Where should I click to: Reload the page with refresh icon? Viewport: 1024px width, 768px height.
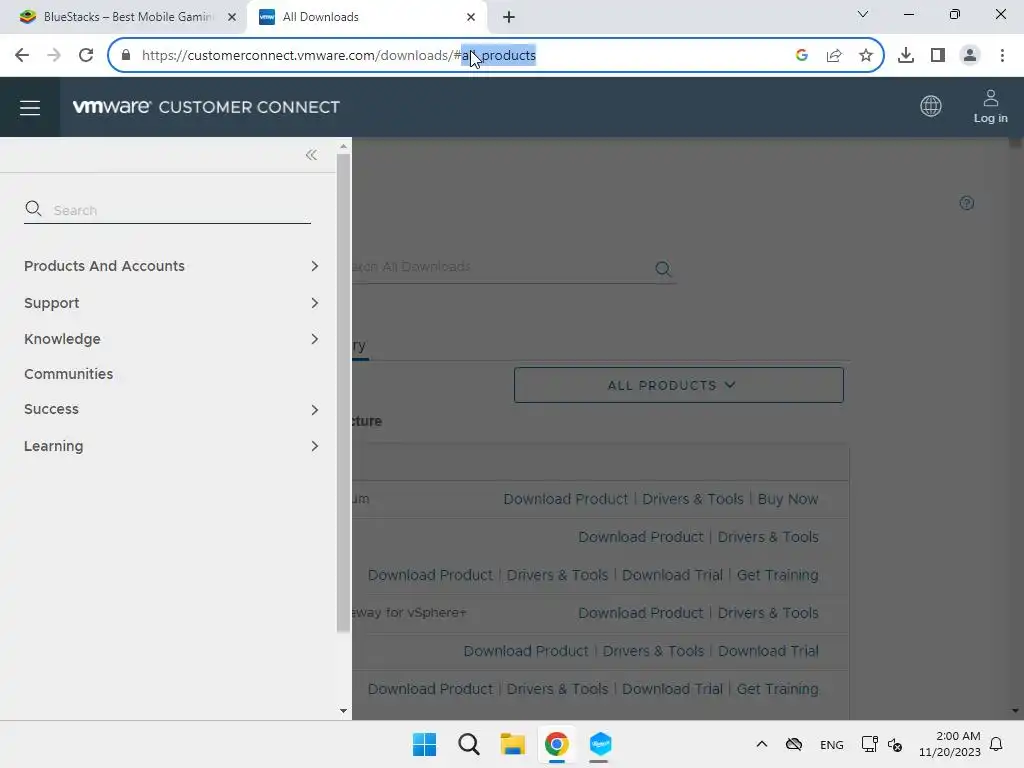point(86,55)
